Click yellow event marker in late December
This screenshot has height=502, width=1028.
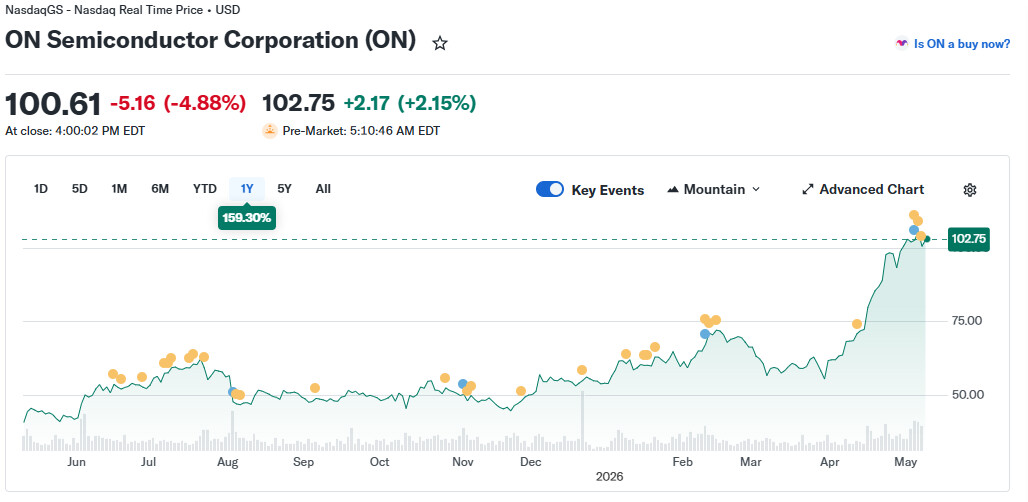click(x=582, y=370)
